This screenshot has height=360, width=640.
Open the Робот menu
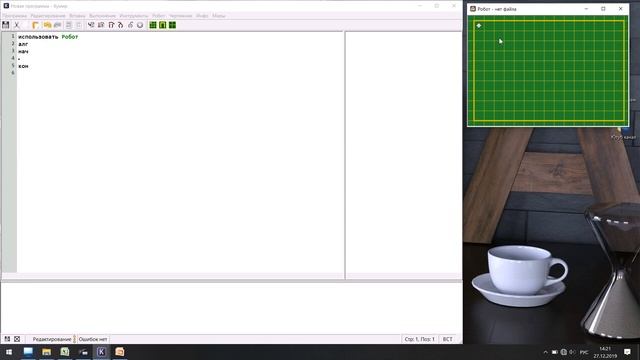pyautogui.click(x=158, y=16)
